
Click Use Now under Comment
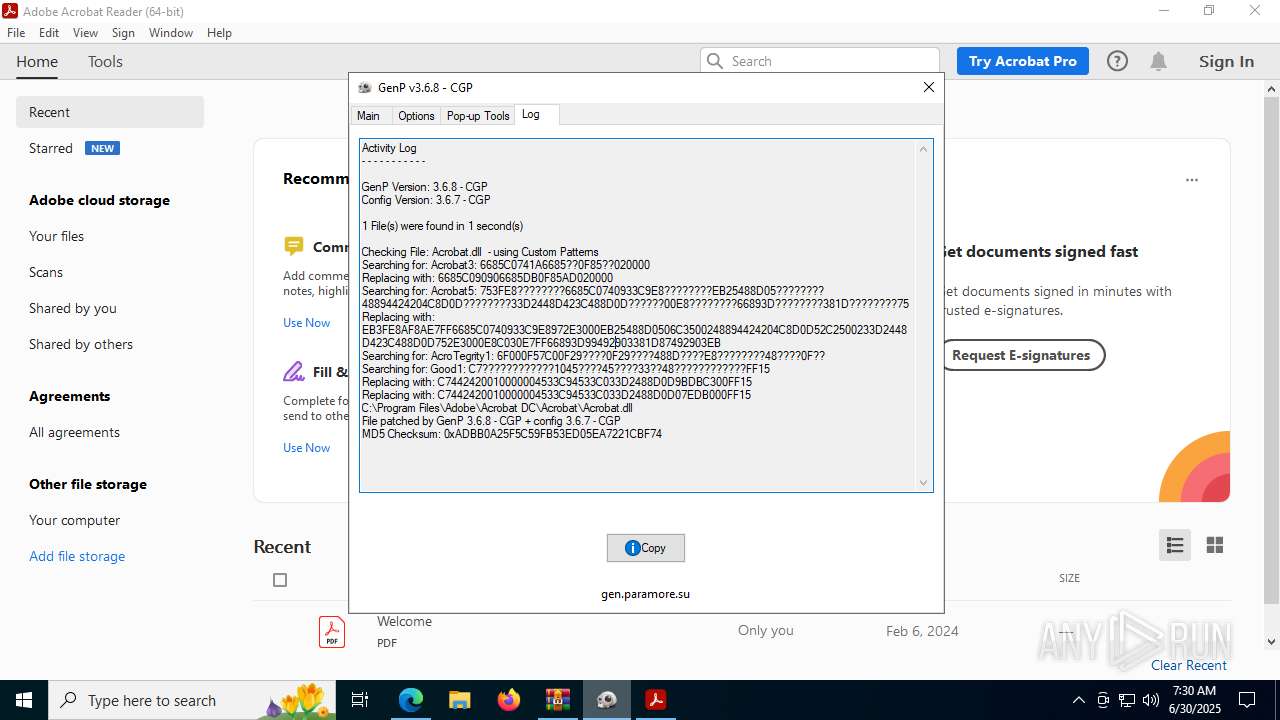click(x=306, y=323)
